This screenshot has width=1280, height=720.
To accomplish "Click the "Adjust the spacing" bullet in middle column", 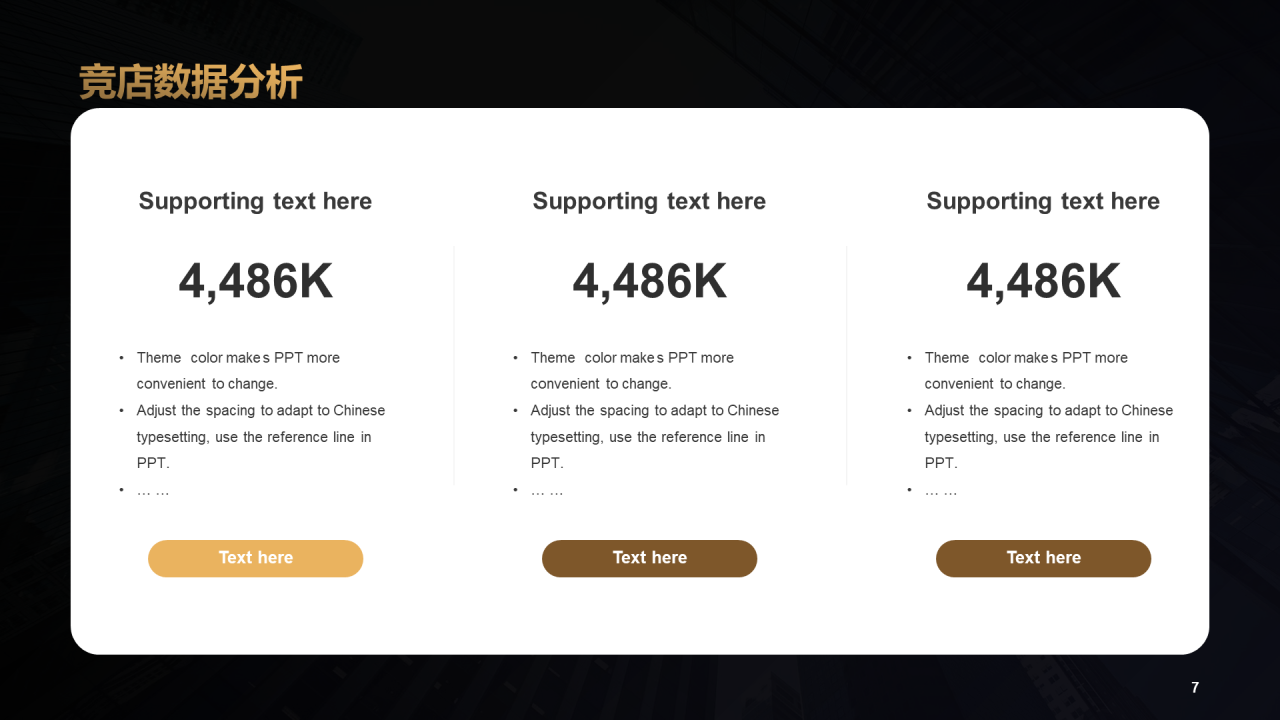I will coord(655,437).
